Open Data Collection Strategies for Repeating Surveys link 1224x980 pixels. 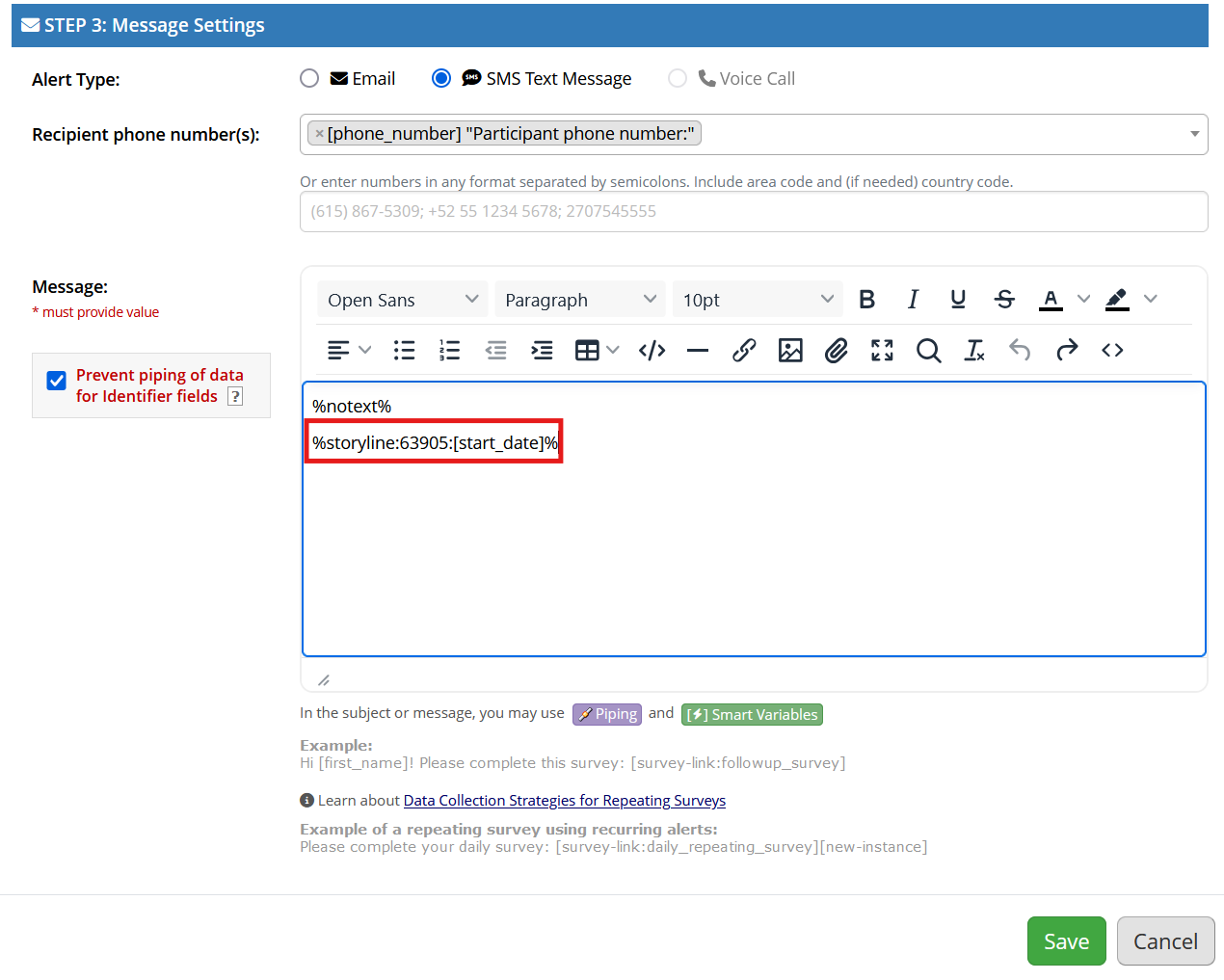click(565, 801)
